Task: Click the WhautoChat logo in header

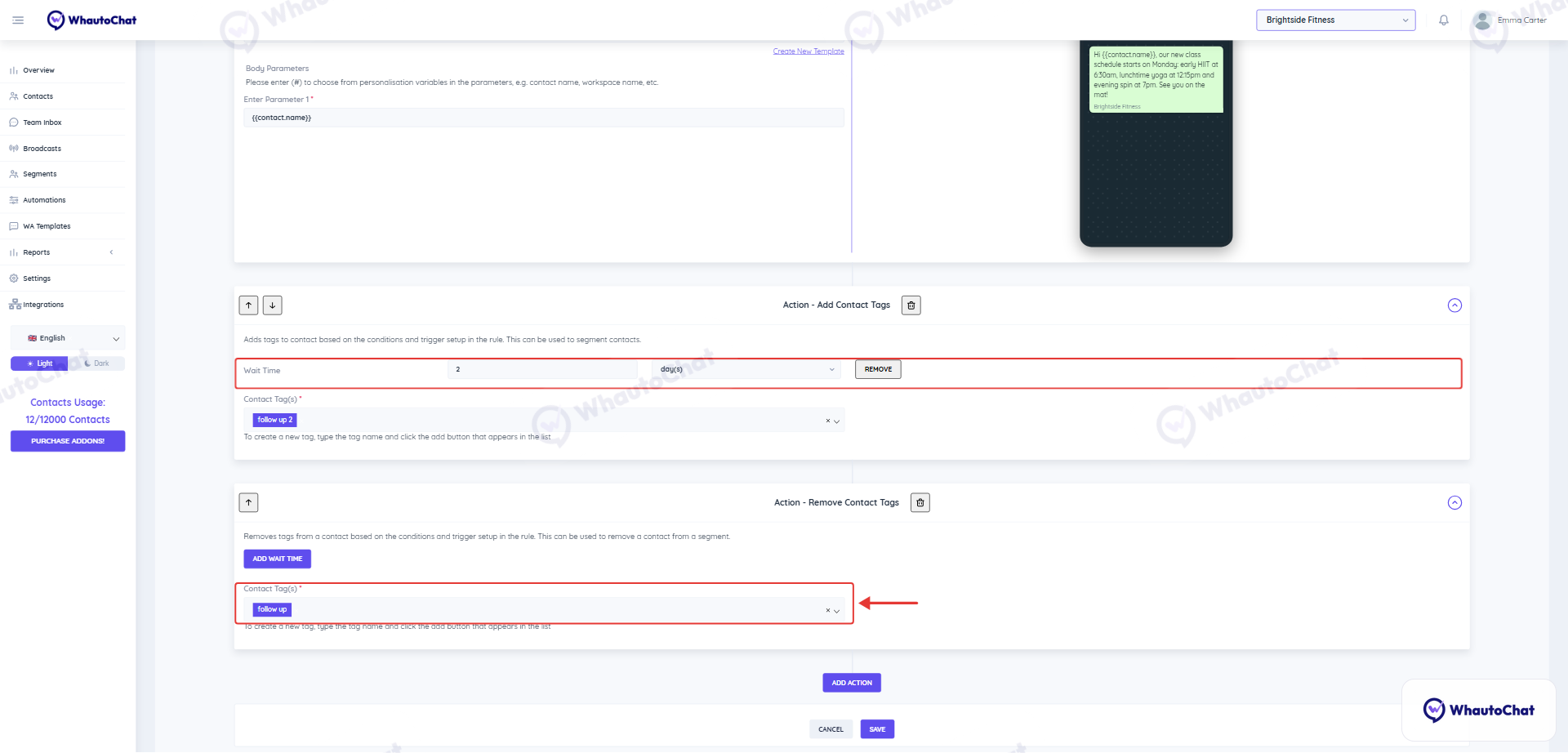Action: (x=91, y=20)
